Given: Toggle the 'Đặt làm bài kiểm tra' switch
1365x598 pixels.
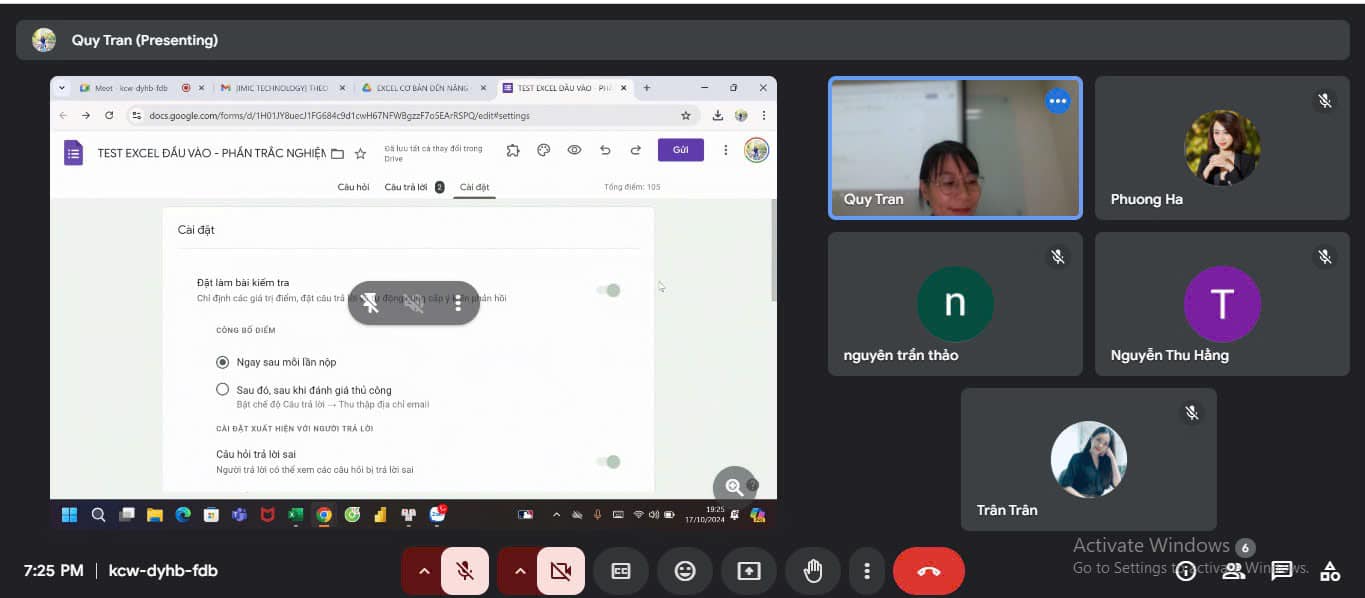Looking at the screenshot, I should tap(608, 290).
